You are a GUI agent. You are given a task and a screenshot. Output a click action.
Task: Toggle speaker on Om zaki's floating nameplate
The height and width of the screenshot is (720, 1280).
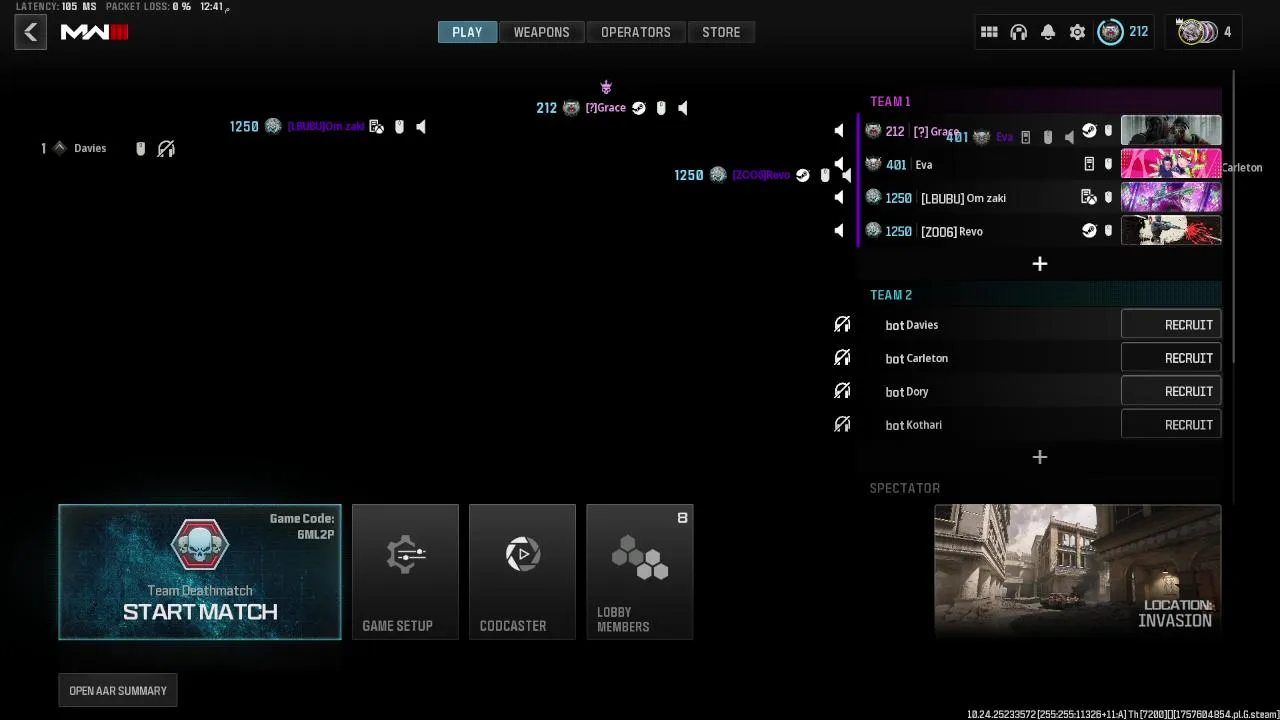pos(421,127)
